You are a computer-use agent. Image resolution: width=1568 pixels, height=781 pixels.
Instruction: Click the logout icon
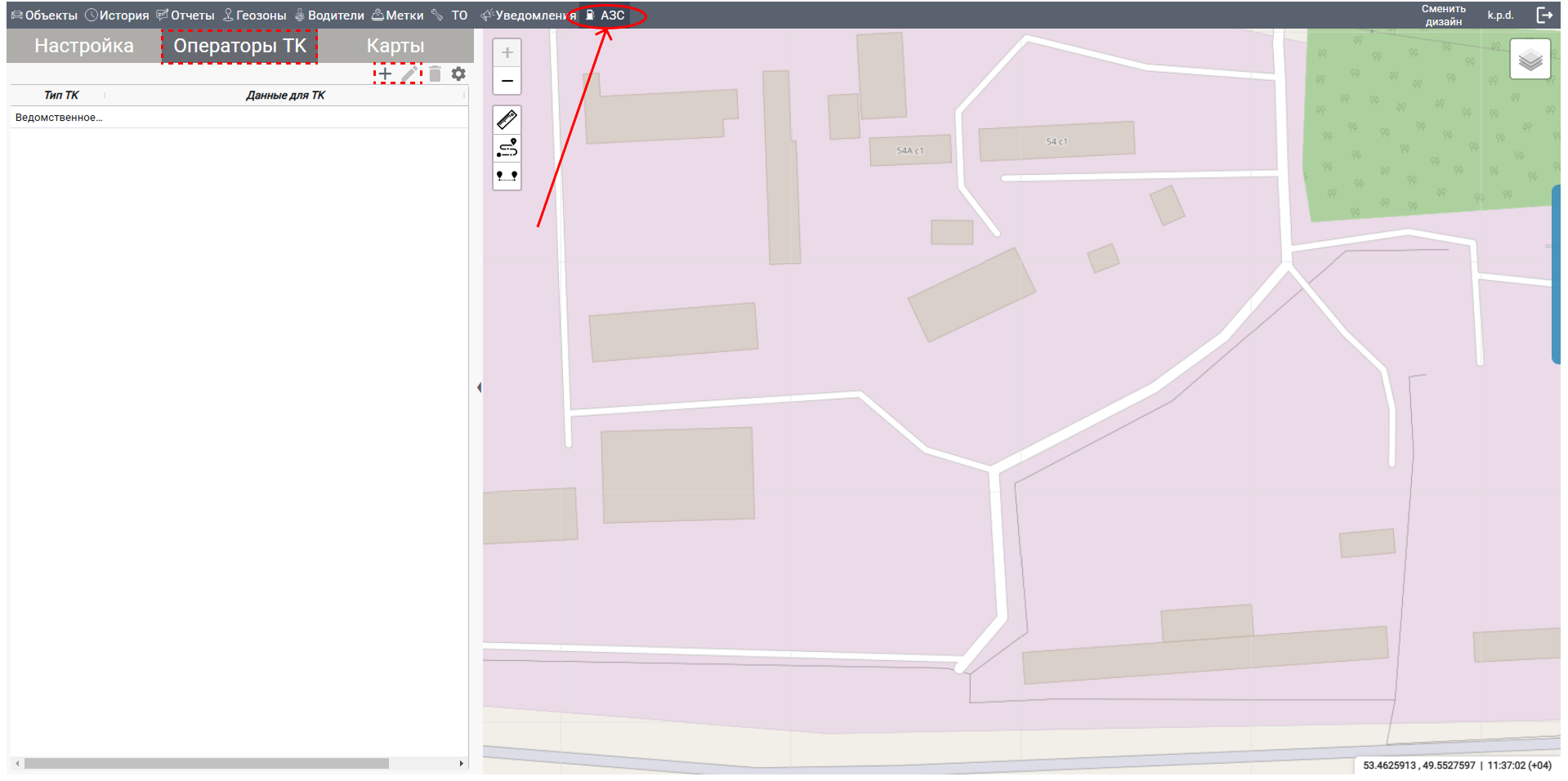[x=1544, y=16]
